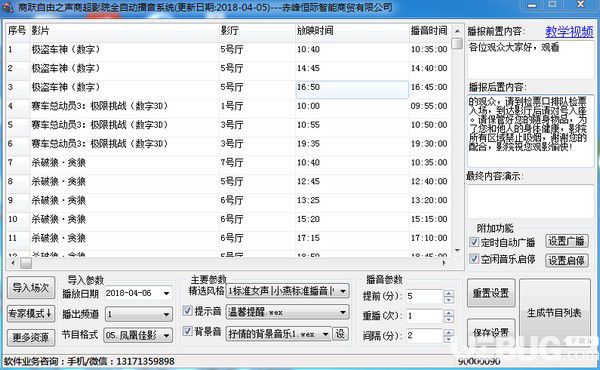This screenshot has width=600, height=370.
Task: Click the phone number 13171359898 in status bar
Action: [145, 361]
